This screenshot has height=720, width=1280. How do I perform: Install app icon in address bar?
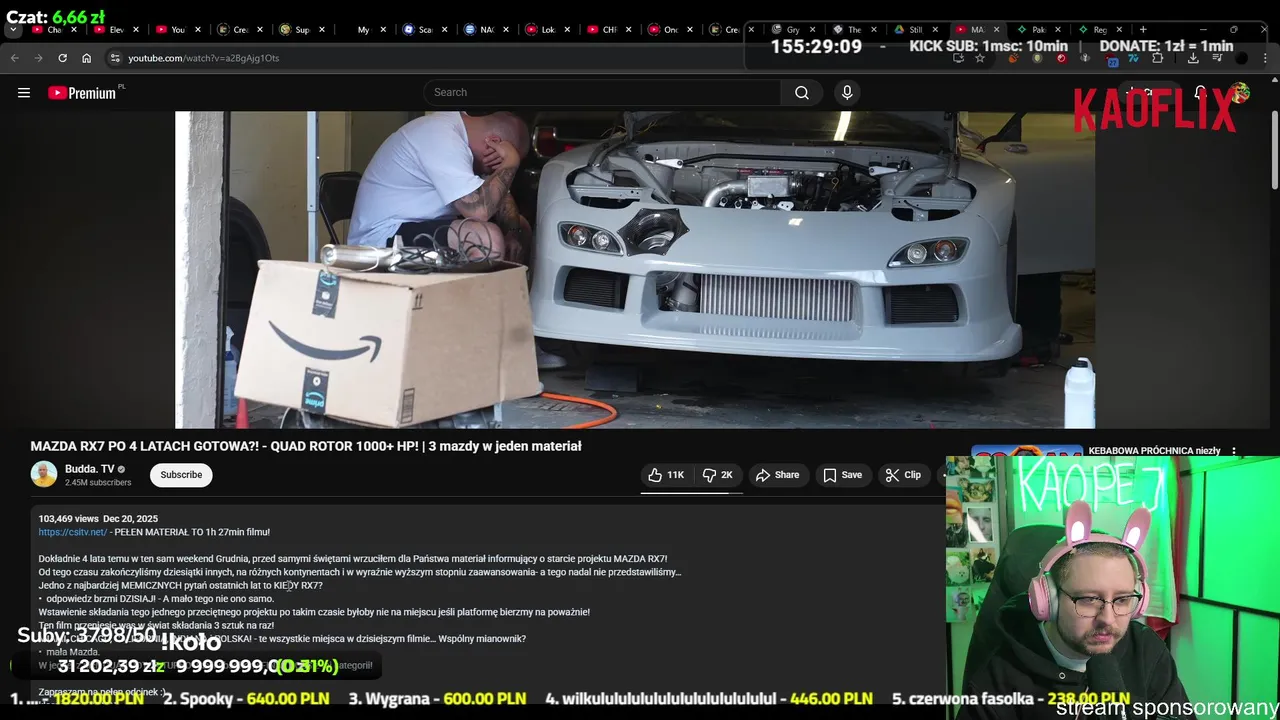(x=958, y=58)
